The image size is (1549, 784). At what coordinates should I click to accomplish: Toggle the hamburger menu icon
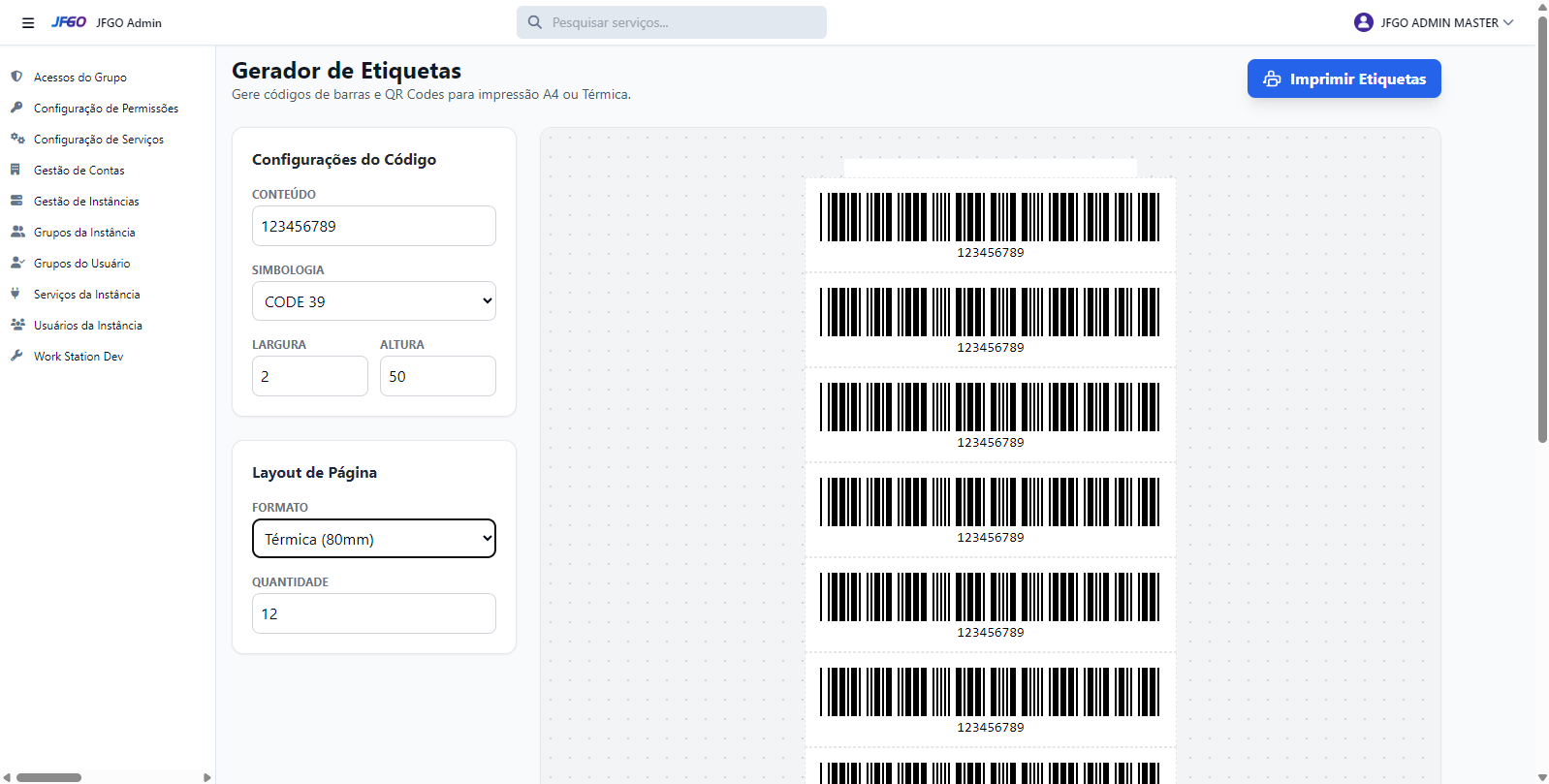[x=28, y=23]
